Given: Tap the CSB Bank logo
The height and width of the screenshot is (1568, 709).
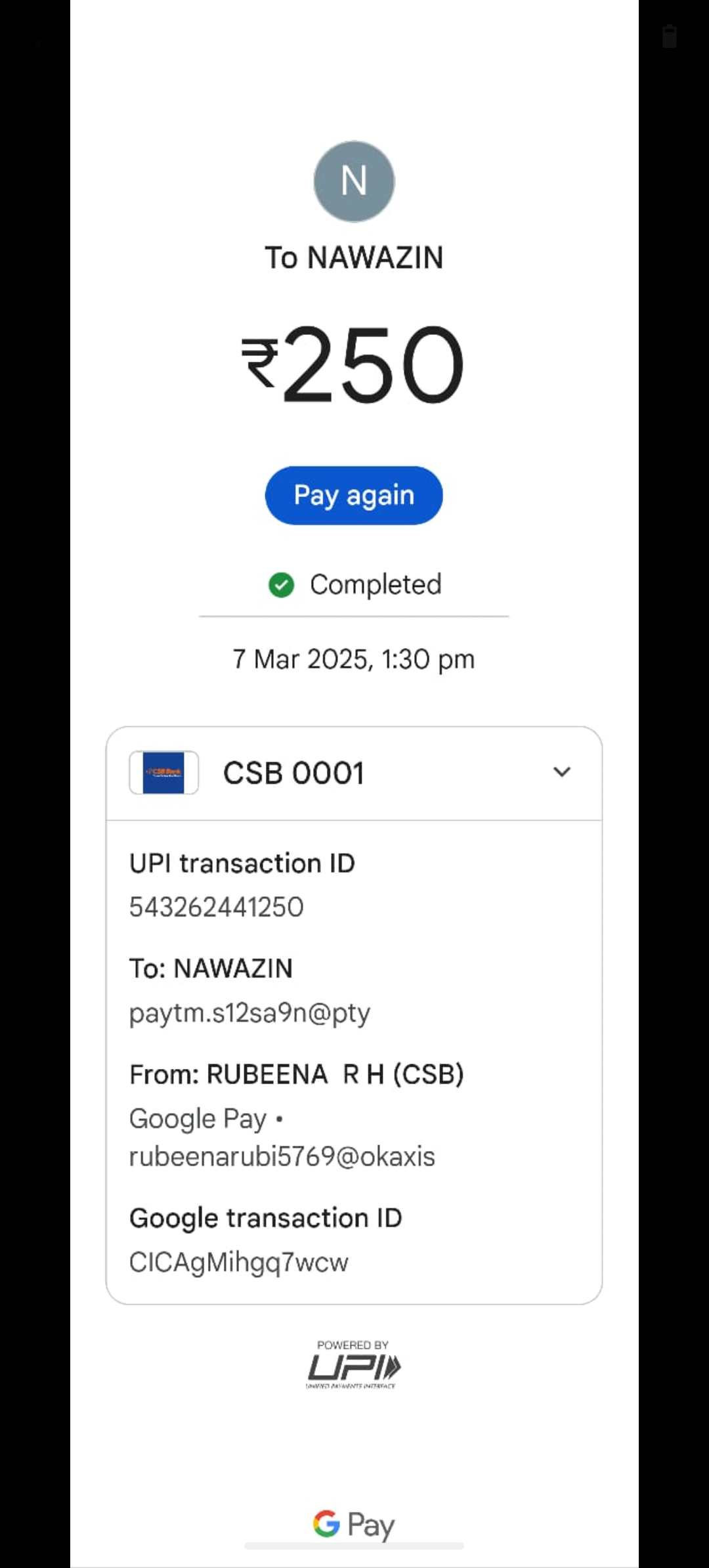Looking at the screenshot, I should [x=163, y=773].
